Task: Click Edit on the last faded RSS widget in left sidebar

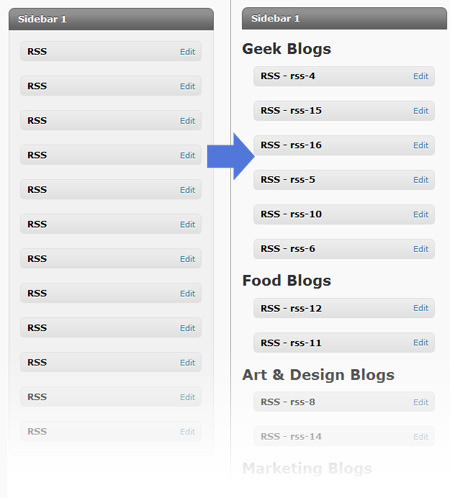Action: (x=187, y=432)
